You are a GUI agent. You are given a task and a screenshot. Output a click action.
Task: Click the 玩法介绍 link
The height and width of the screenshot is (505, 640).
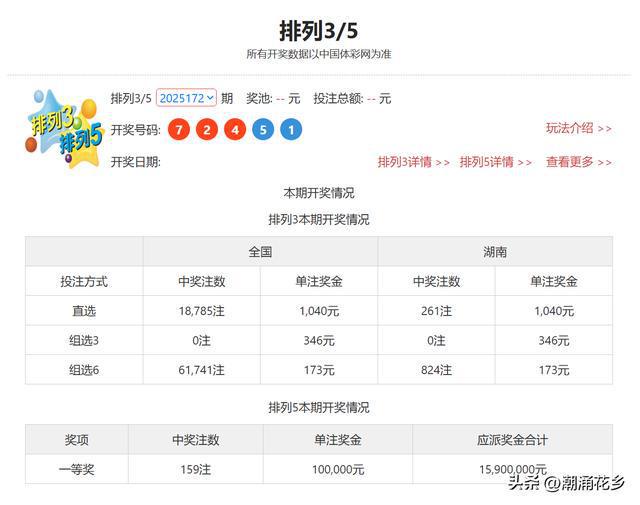pyautogui.click(x=578, y=128)
